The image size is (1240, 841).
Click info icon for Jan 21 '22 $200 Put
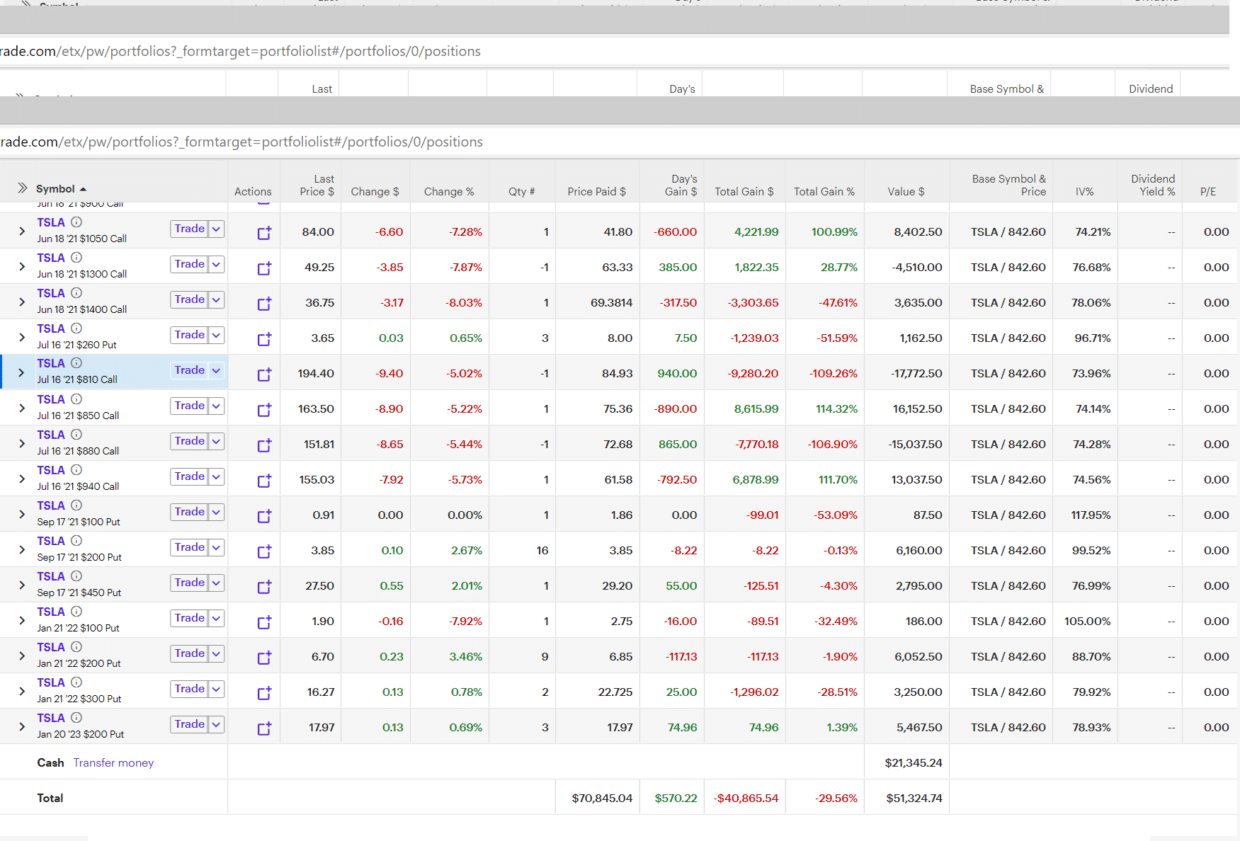[x=76, y=647]
